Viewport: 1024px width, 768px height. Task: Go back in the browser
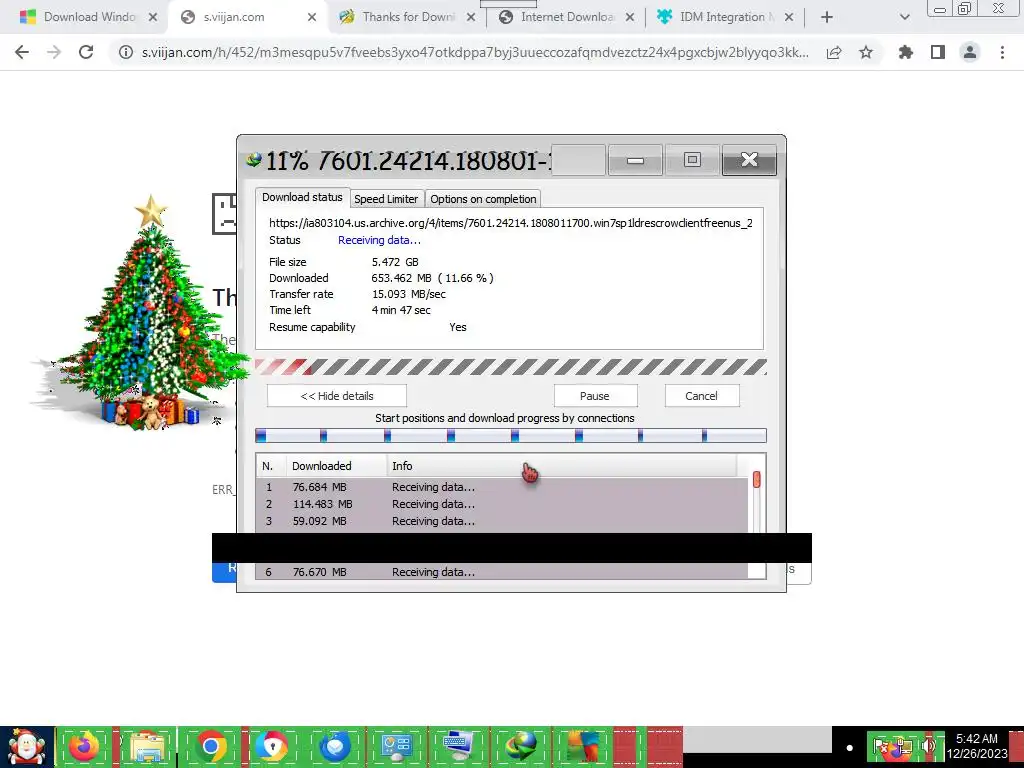click(x=22, y=52)
